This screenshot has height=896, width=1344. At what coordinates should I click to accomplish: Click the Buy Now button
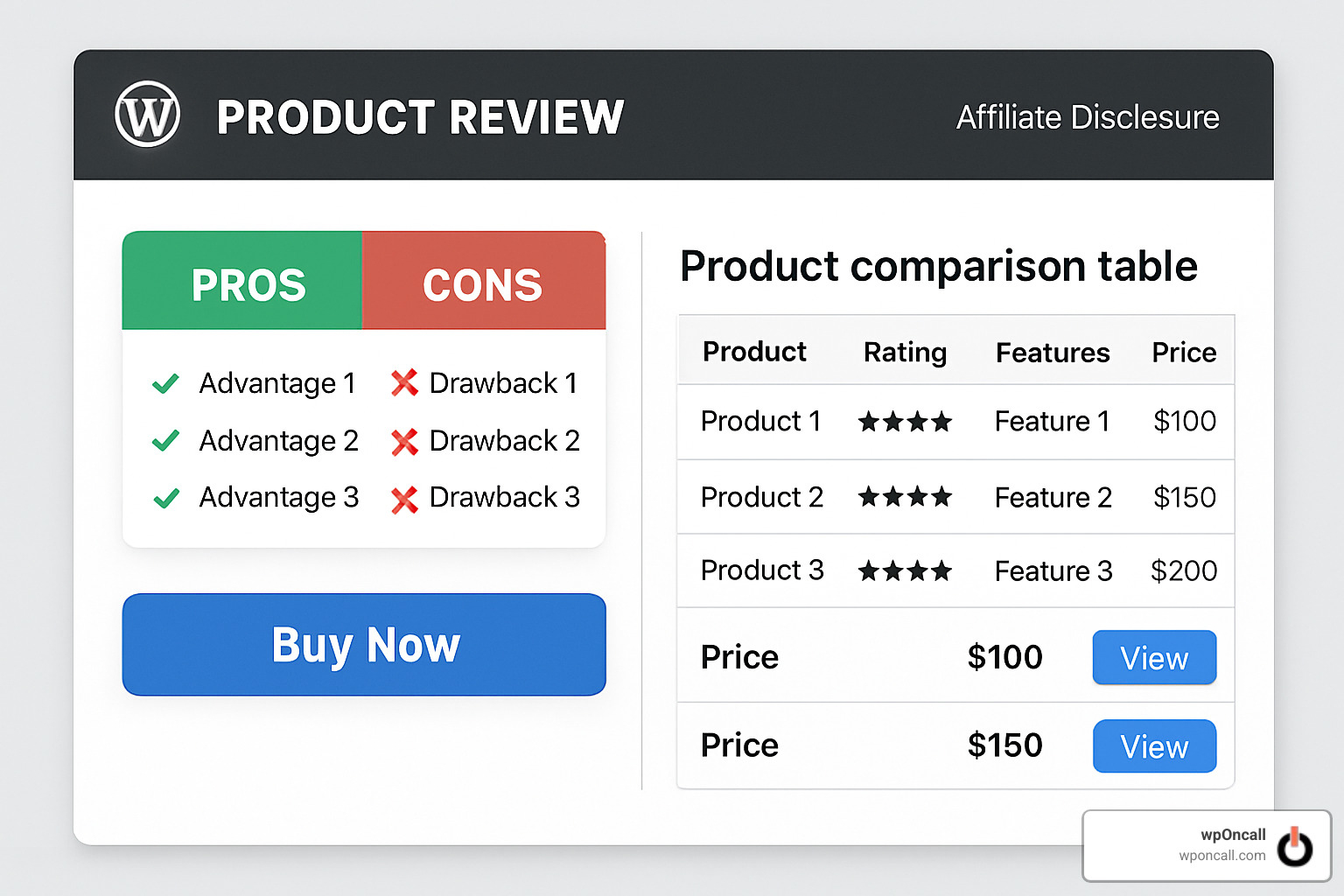coord(364,645)
